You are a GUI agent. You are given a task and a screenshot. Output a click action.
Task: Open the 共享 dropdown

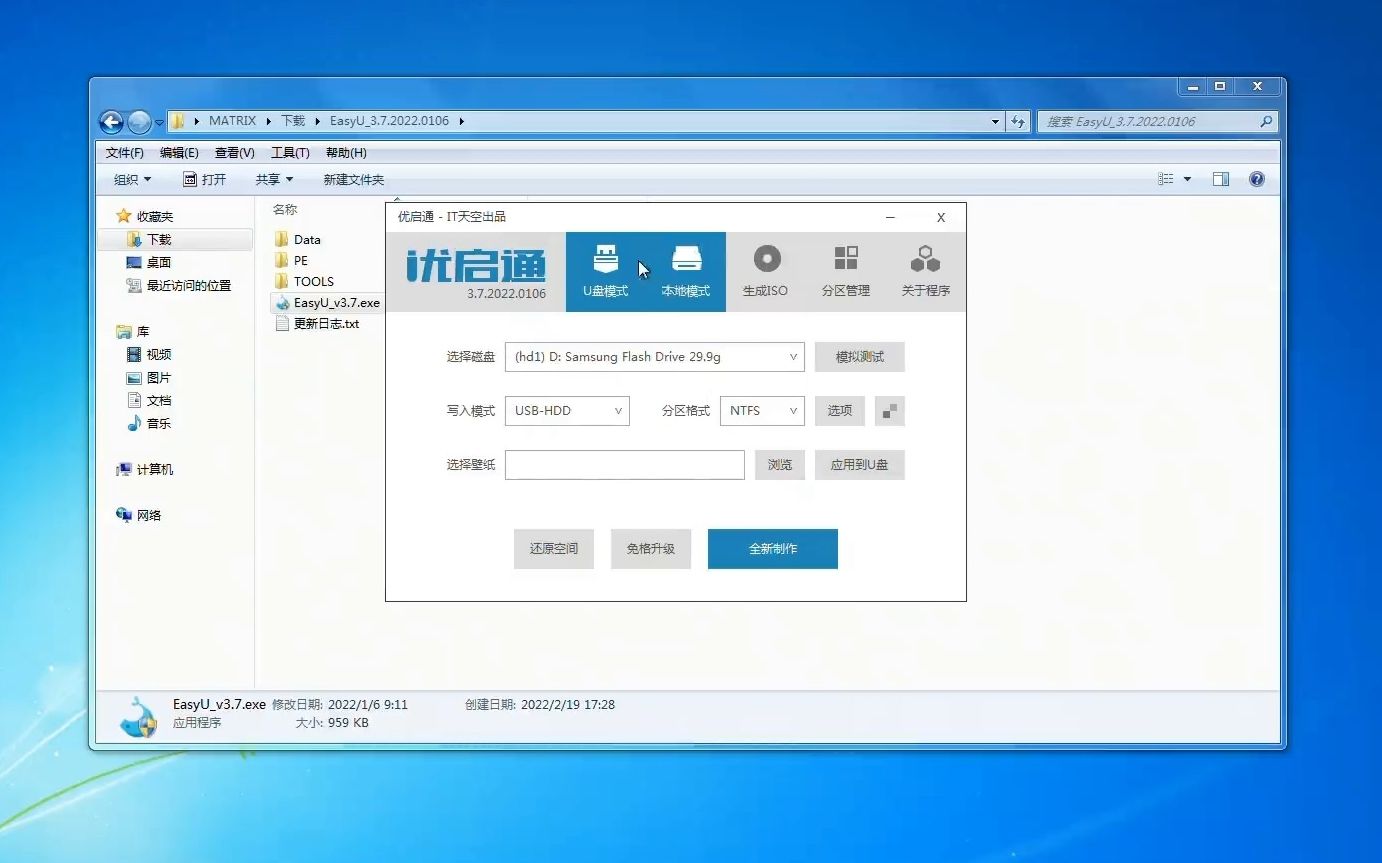(x=274, y=180)
